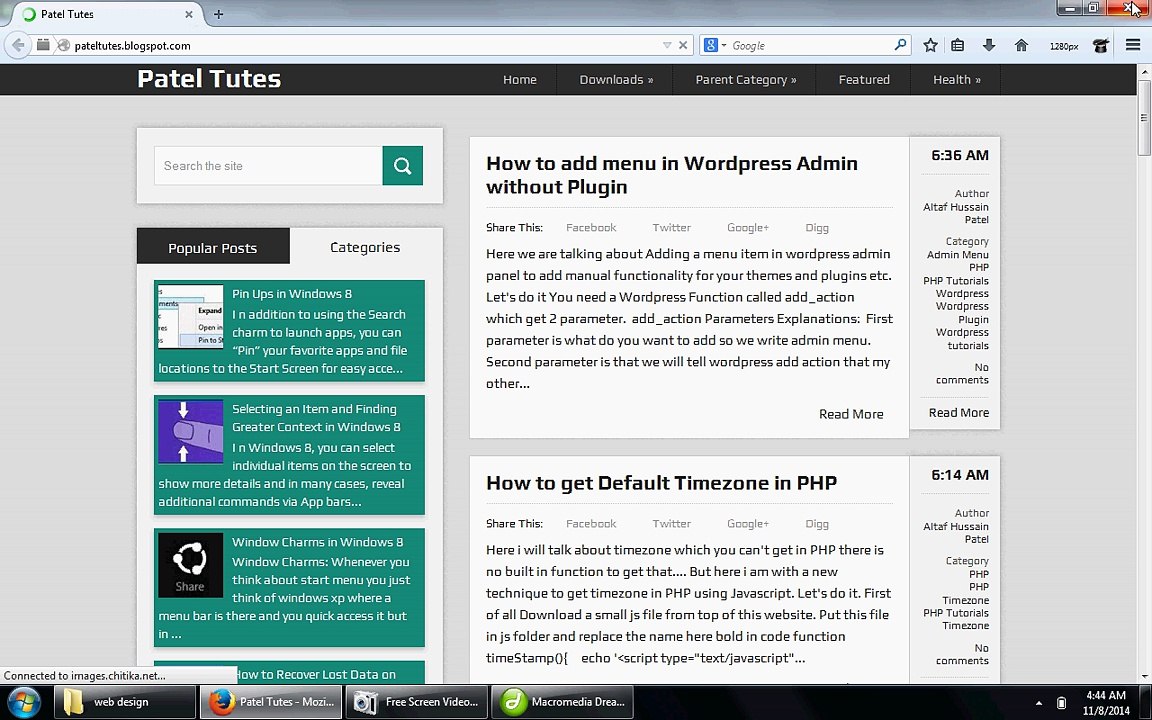Click the Patel Tutes site logo
1152x720 pixels.
209,79
